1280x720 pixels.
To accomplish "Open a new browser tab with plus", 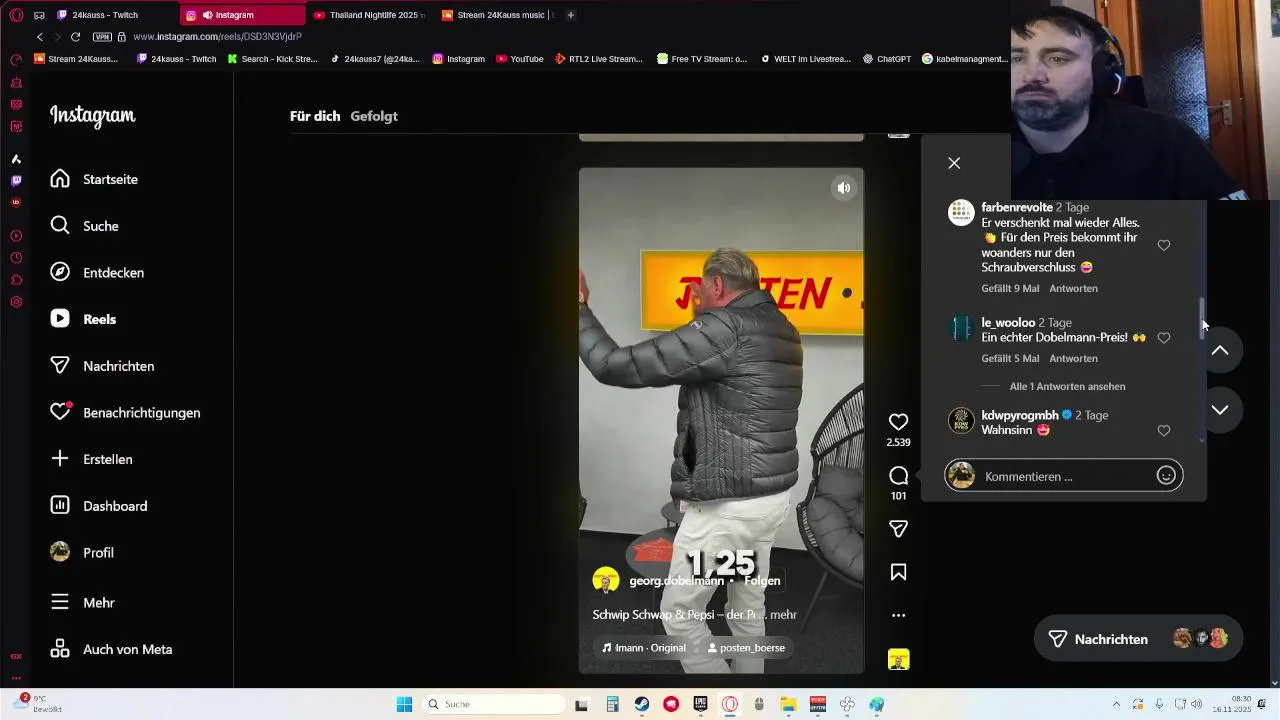I will pos(570,15).
